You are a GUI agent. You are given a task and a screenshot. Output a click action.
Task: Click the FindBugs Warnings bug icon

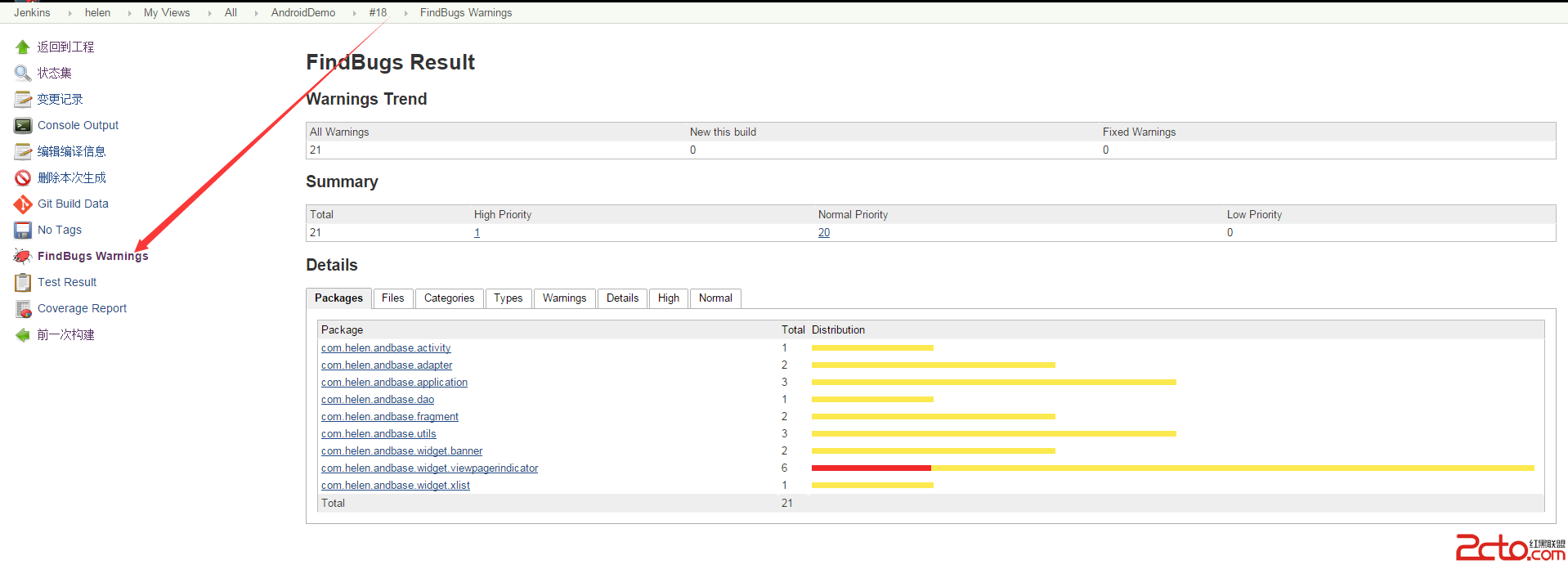pyautogui.click(x=23, y=257)
